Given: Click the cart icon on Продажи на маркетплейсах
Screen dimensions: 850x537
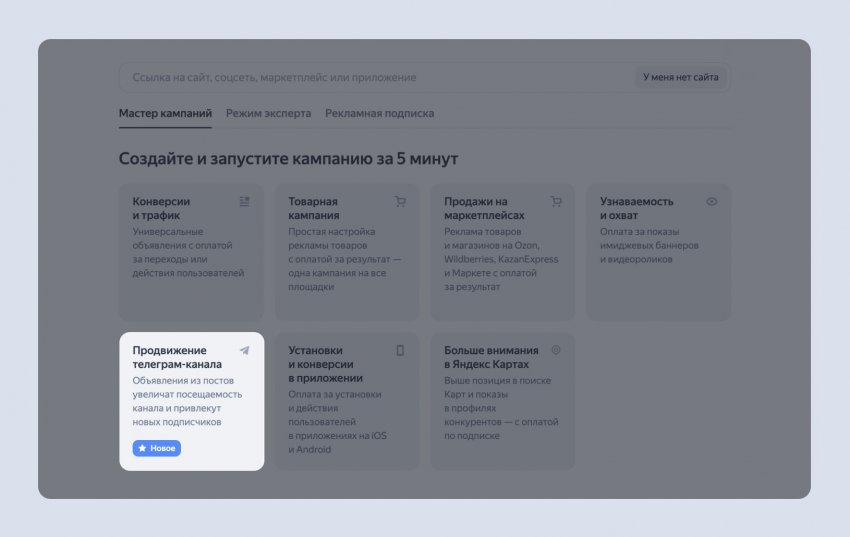Looking at the screenshot, I should coord(557,201).
